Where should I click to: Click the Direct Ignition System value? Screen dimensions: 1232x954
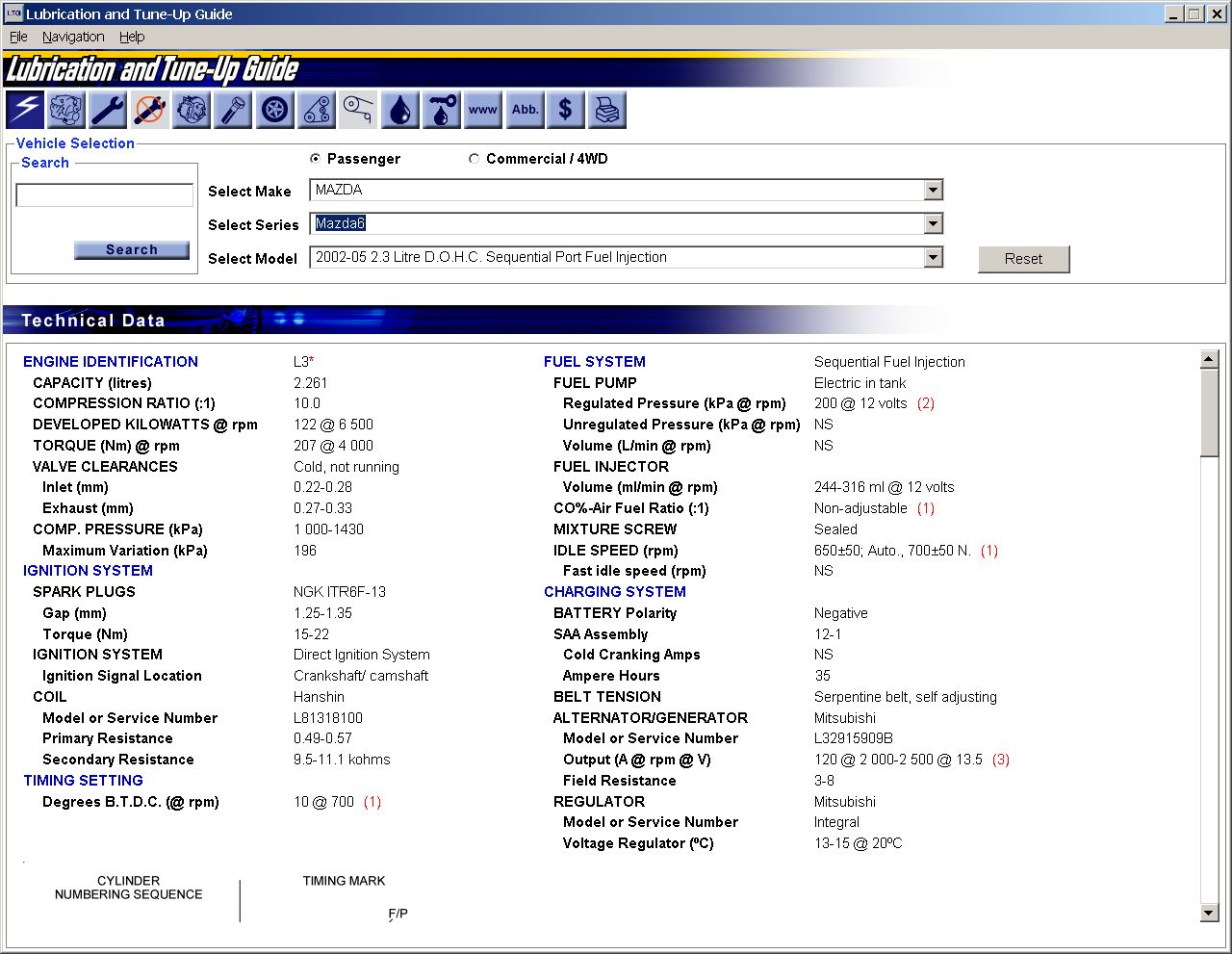coord(362,655)
